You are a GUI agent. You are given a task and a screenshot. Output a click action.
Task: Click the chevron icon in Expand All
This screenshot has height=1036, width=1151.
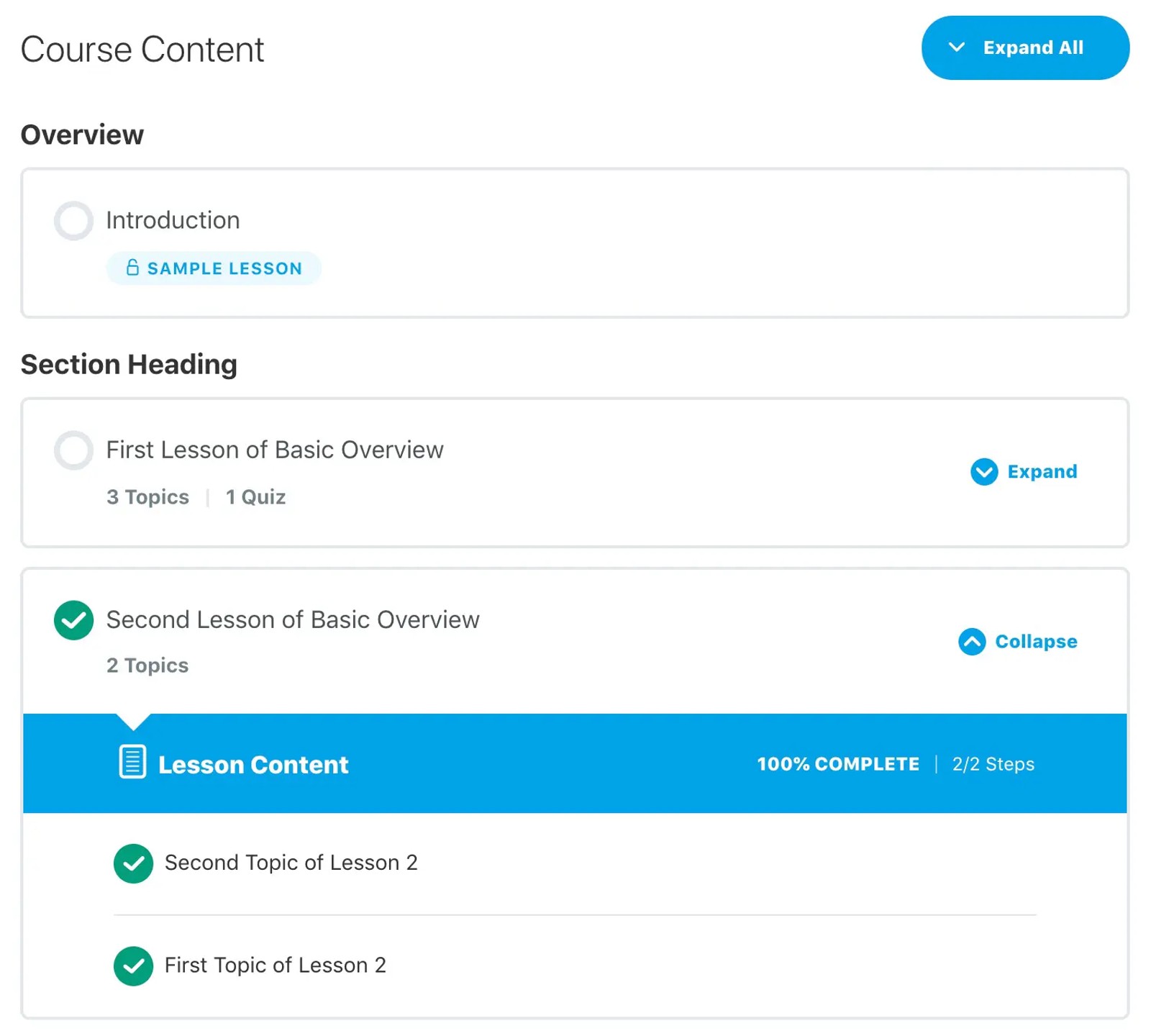tap(956, 47)
